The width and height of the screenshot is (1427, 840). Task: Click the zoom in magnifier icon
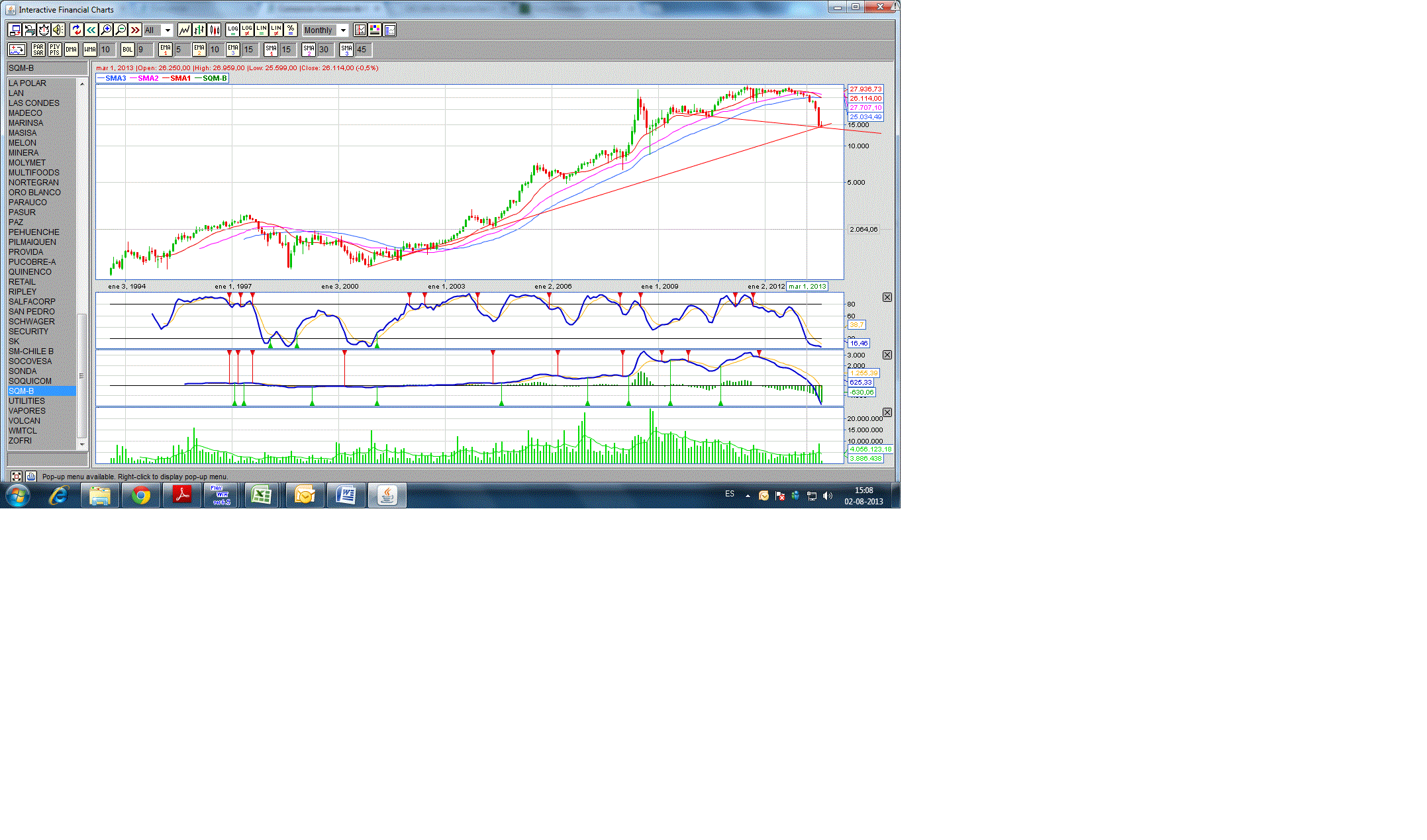pyautogui.click(x=106, y=30)
